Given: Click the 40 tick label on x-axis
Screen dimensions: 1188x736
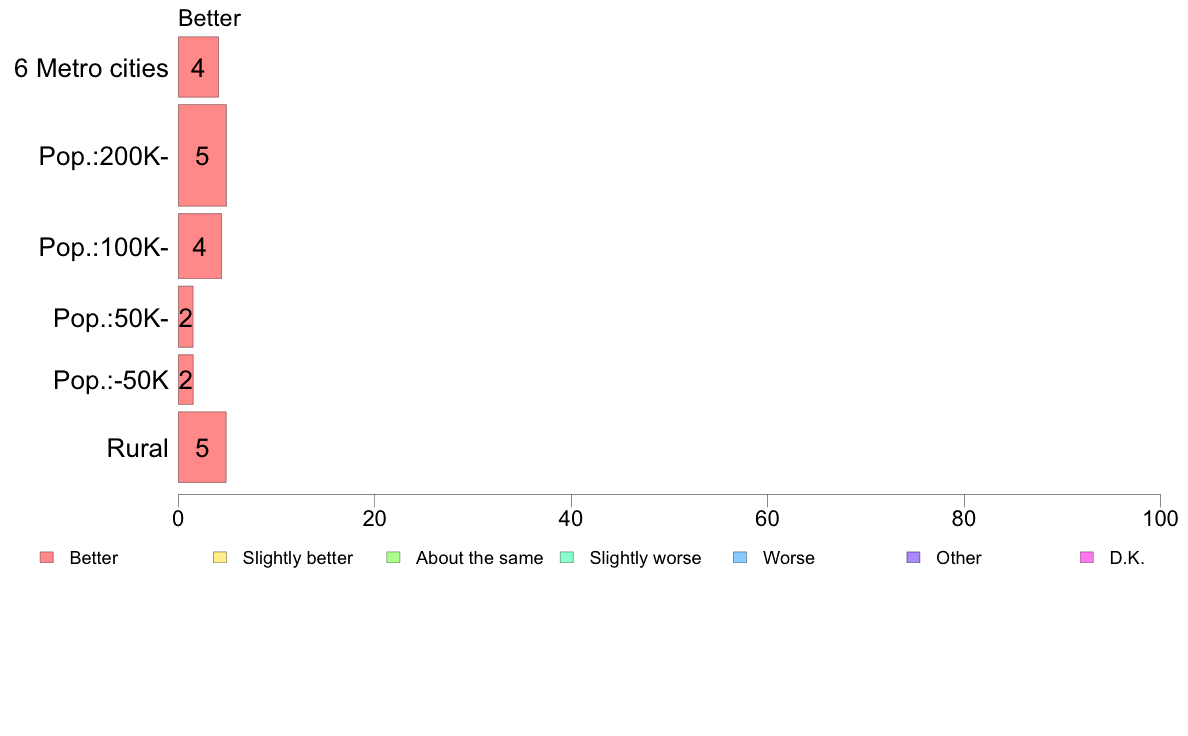Looking at the screenshot, I should pyautogui.click(x=571, y=518).
